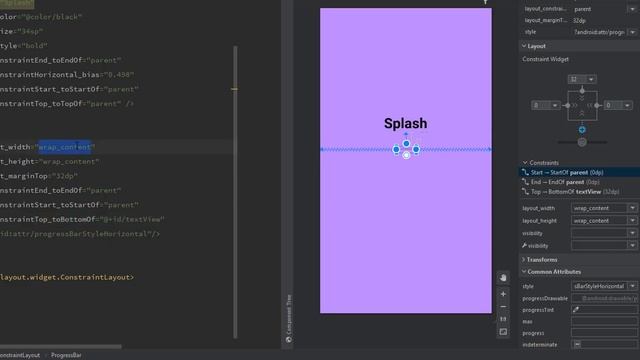Click the max attribute input field
Image resolution: width=640 pixels, height=360 pixels.
click(605, 322)
